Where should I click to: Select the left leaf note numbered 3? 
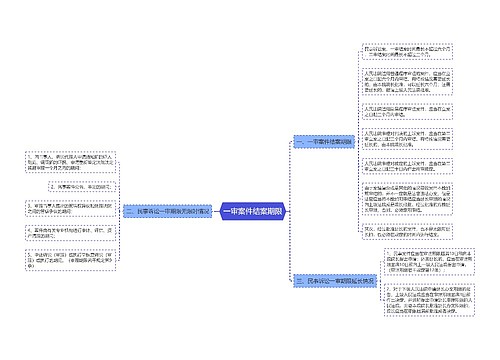click(x=70, y=208)
